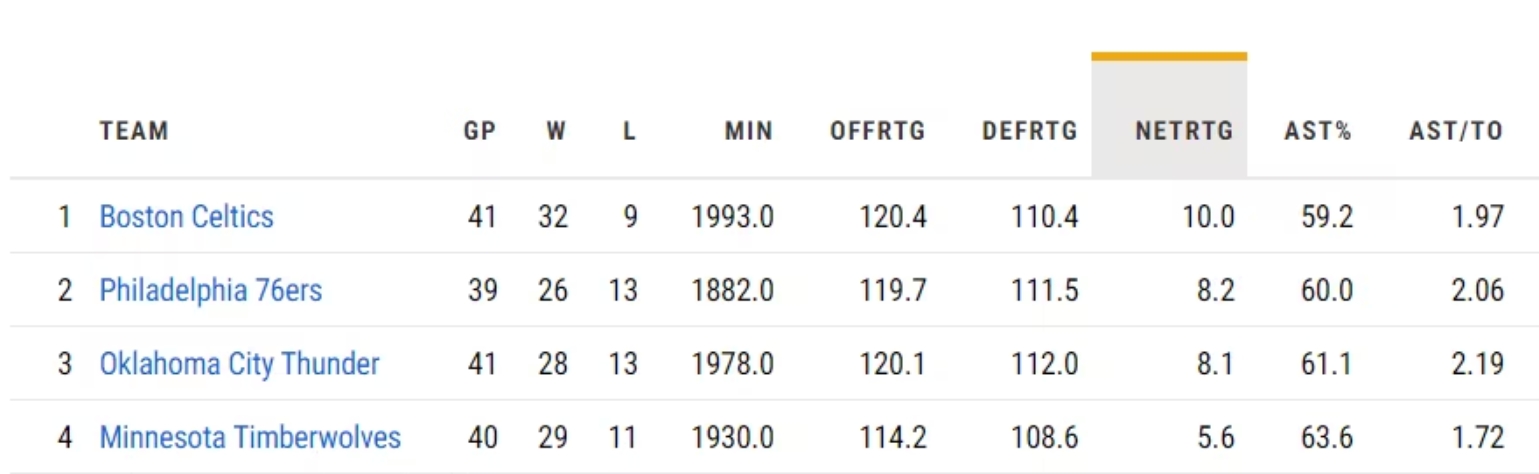The height and width of the screenshot is (474, 1539).
Task: Click the highlighted NETRTG column header
Action: [1184, 131]
